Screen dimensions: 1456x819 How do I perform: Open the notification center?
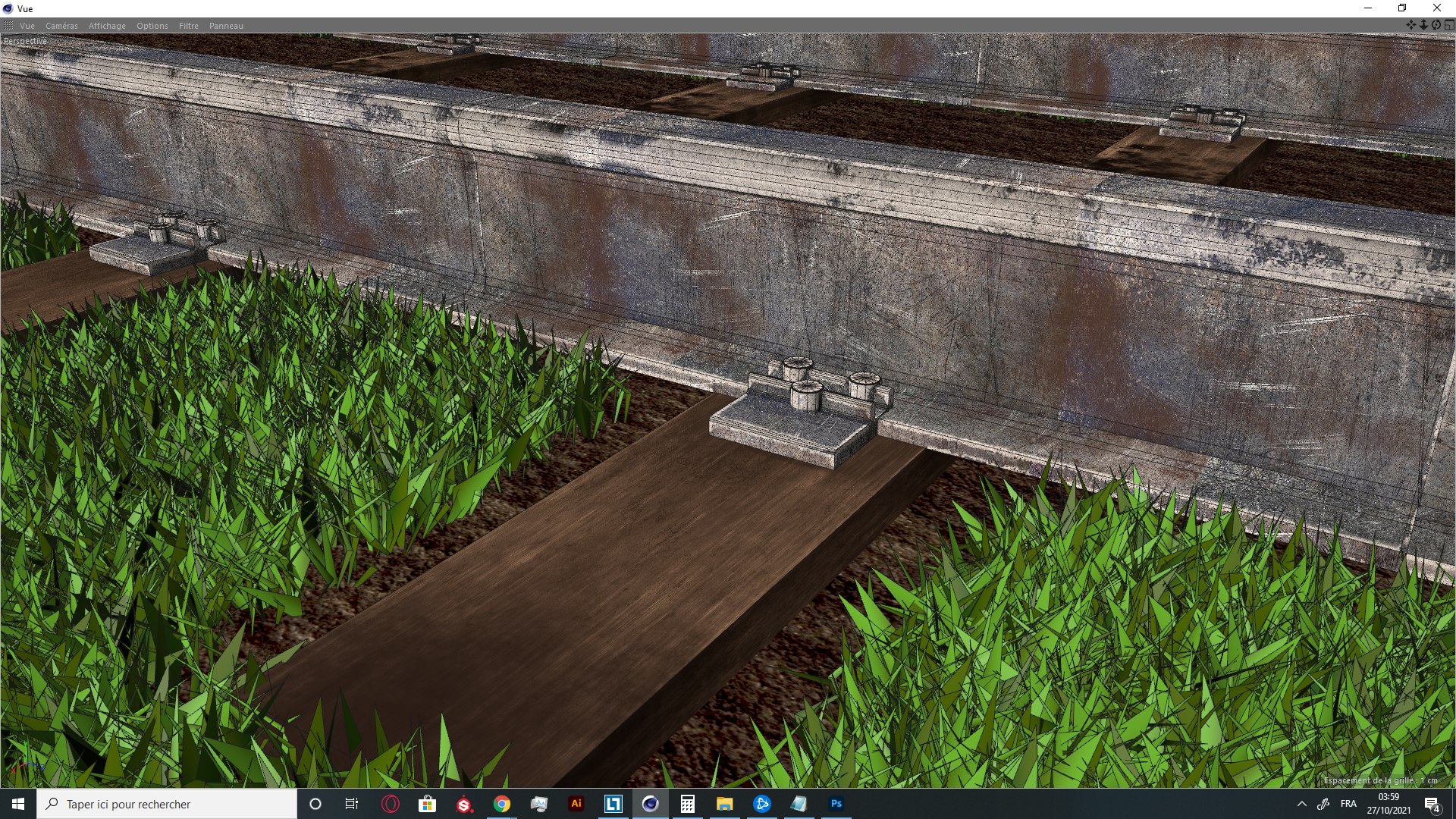pyautogui.click(x=1432, y=804)
